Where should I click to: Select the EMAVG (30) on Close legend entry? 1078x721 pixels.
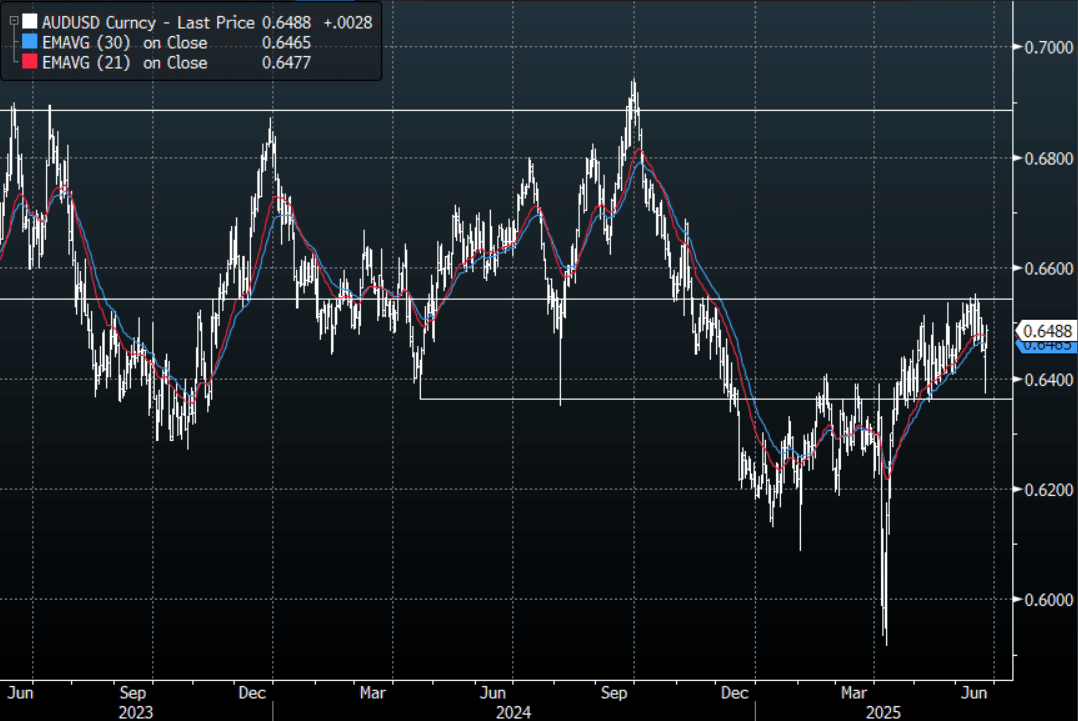(x=124, y=42)
